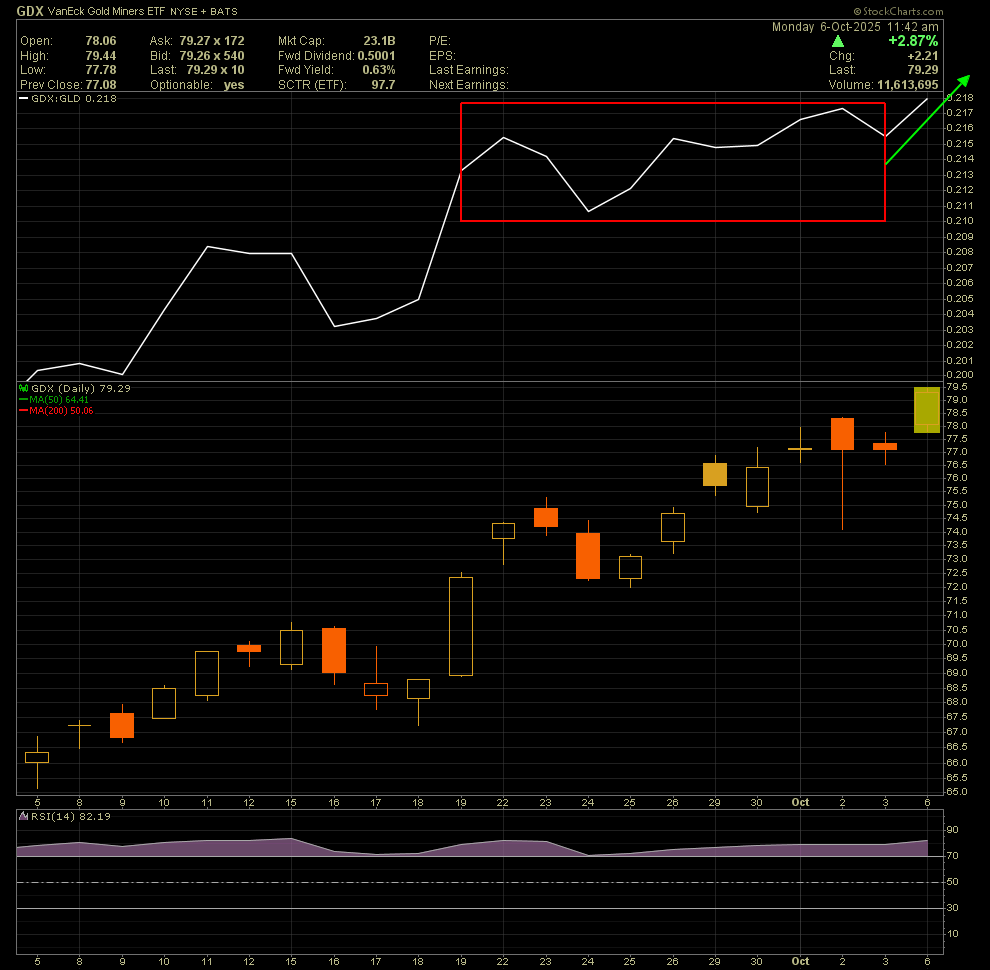Viewport: 990px width, 970px height.
Task: Select the 'Next Earnings:' label
Action: [x=468, y=85]
